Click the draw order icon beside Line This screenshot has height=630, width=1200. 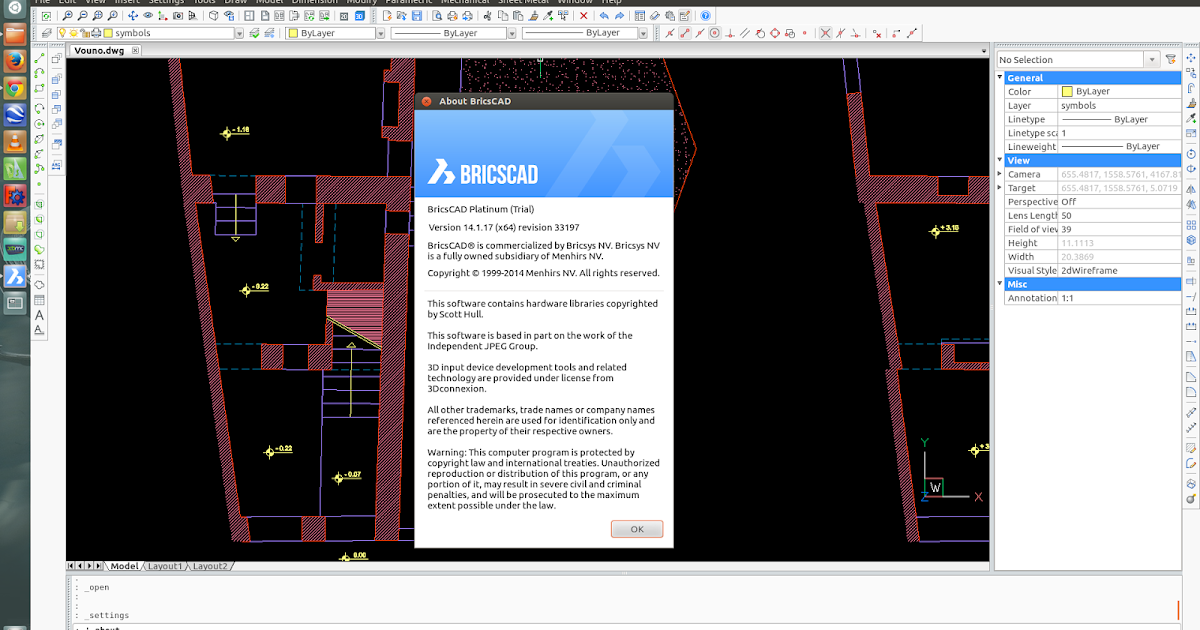click(56, 58)
